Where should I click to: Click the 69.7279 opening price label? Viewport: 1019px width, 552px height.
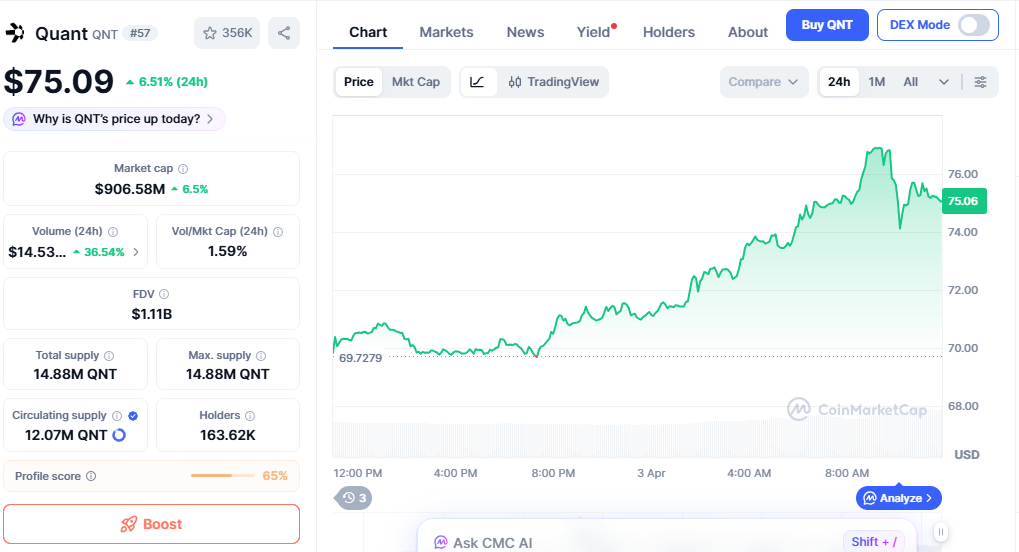click(x=360, y=358)
